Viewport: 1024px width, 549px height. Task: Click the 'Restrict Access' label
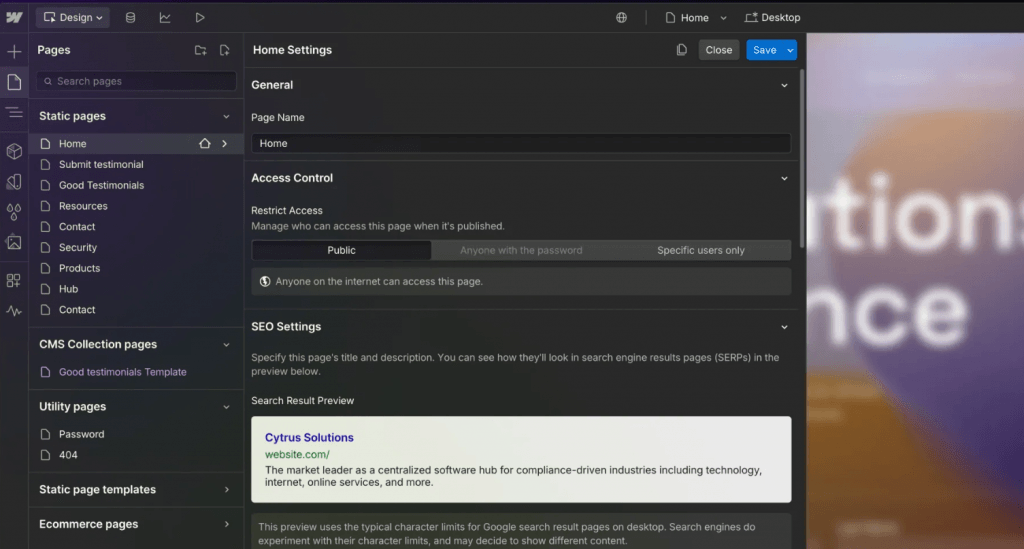[x=287, y=211]
